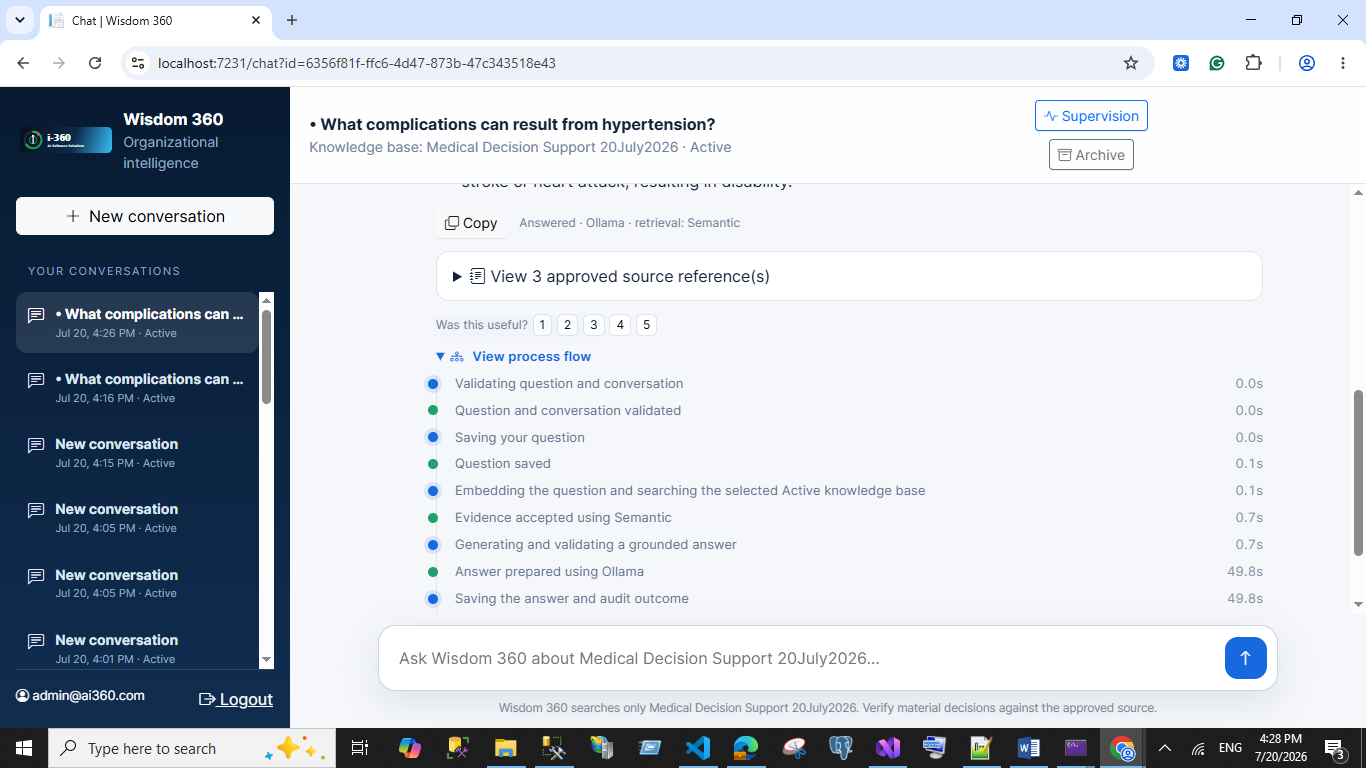
Task: Rate usefulness as 5
Action: (x=646, y=325)
